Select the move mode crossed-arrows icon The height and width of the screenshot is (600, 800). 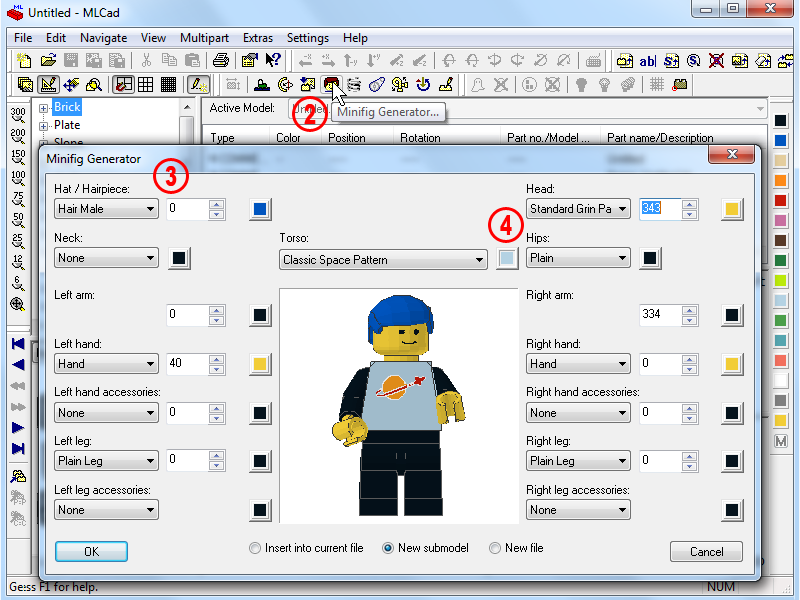point(71,84)
